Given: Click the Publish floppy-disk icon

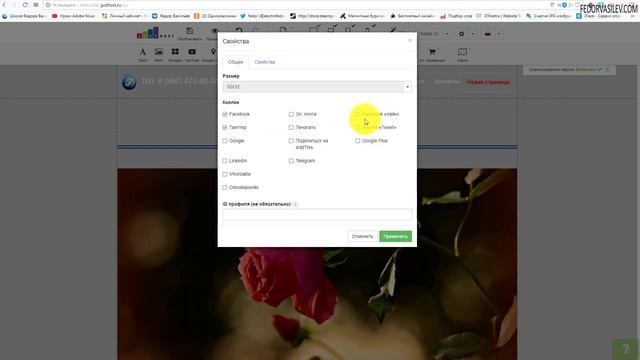Looking at the screenshot, I should coord(190,31).
